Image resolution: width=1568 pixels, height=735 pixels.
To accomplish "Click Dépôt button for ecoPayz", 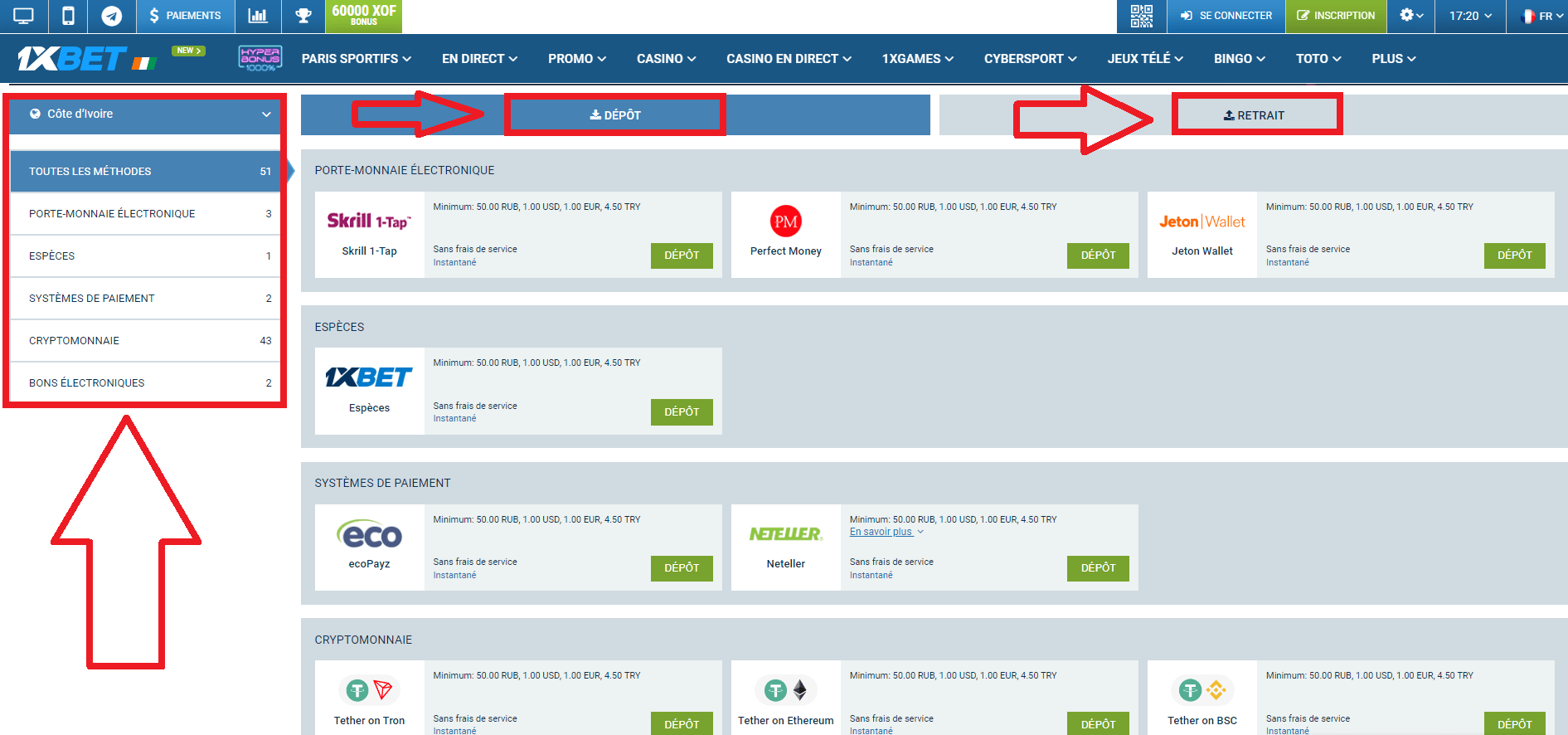I will 682,568.
